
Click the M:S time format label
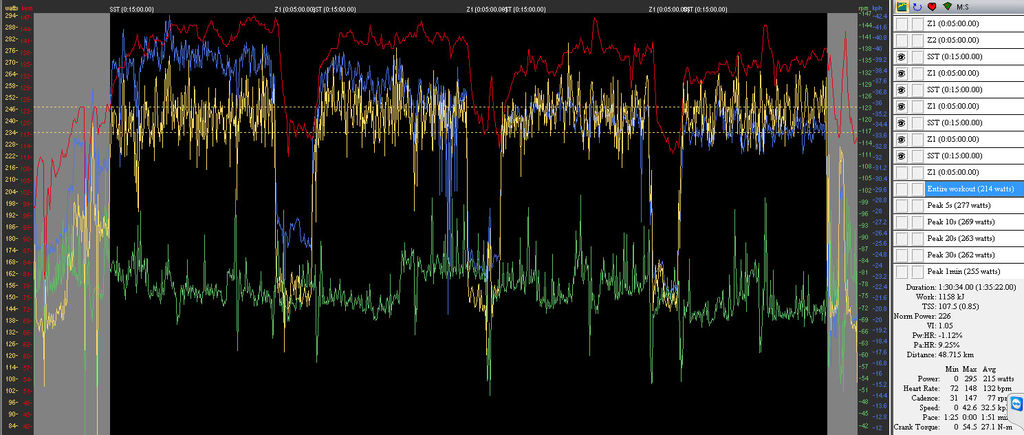pos(964,7)
